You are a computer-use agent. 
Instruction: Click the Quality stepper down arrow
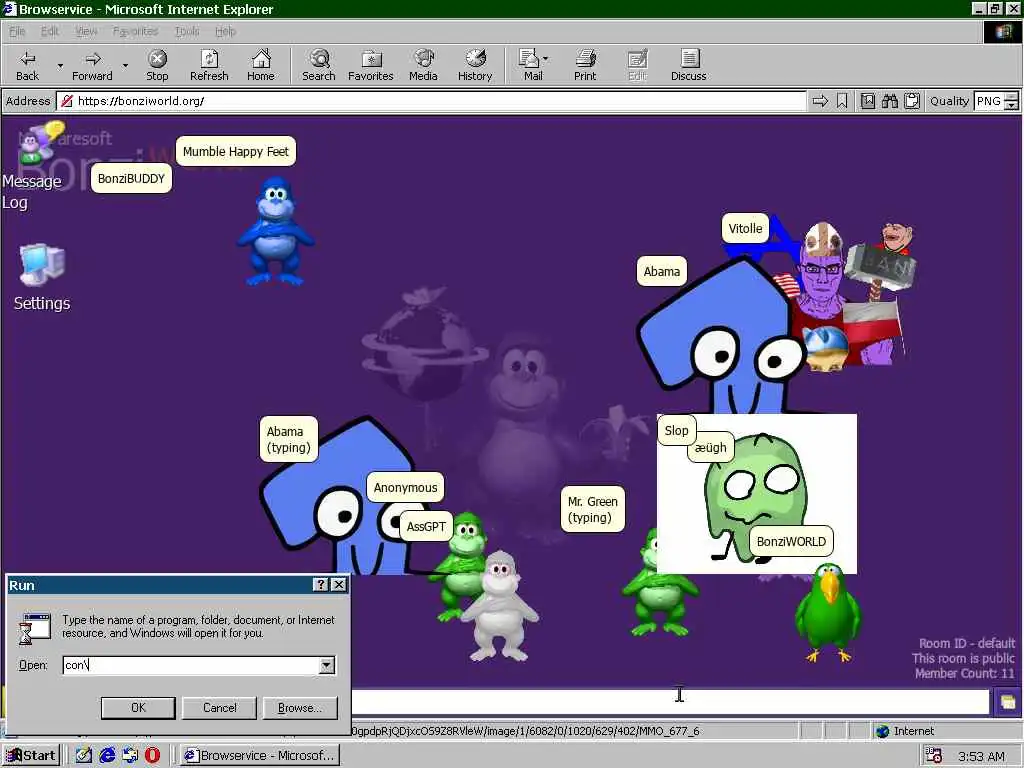[x=1012, y=106]
